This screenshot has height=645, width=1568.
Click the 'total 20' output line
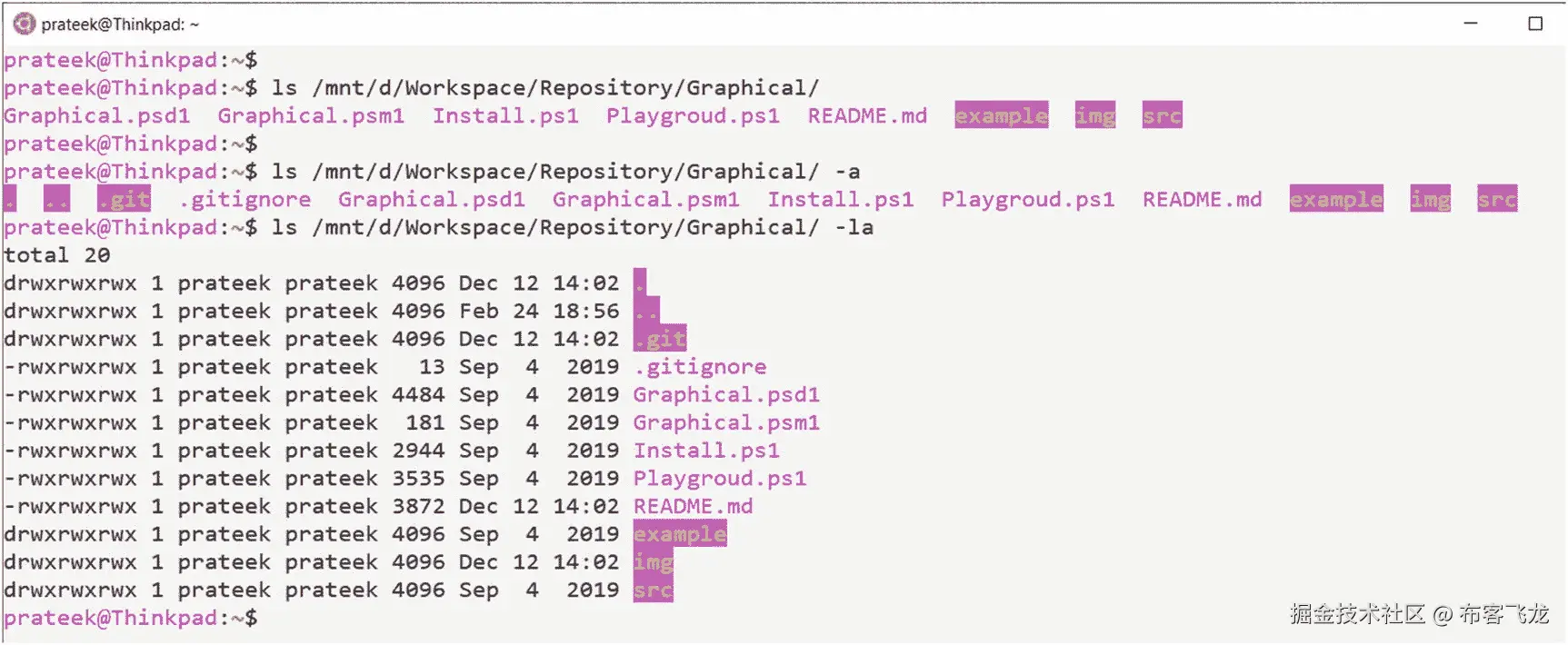point(56,255)
